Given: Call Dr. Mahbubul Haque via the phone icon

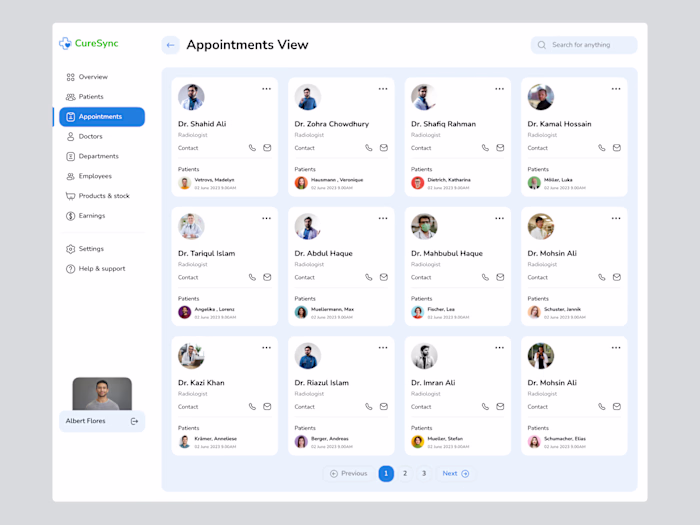Looking at the screenshot, I should click(x=485, y=277).
